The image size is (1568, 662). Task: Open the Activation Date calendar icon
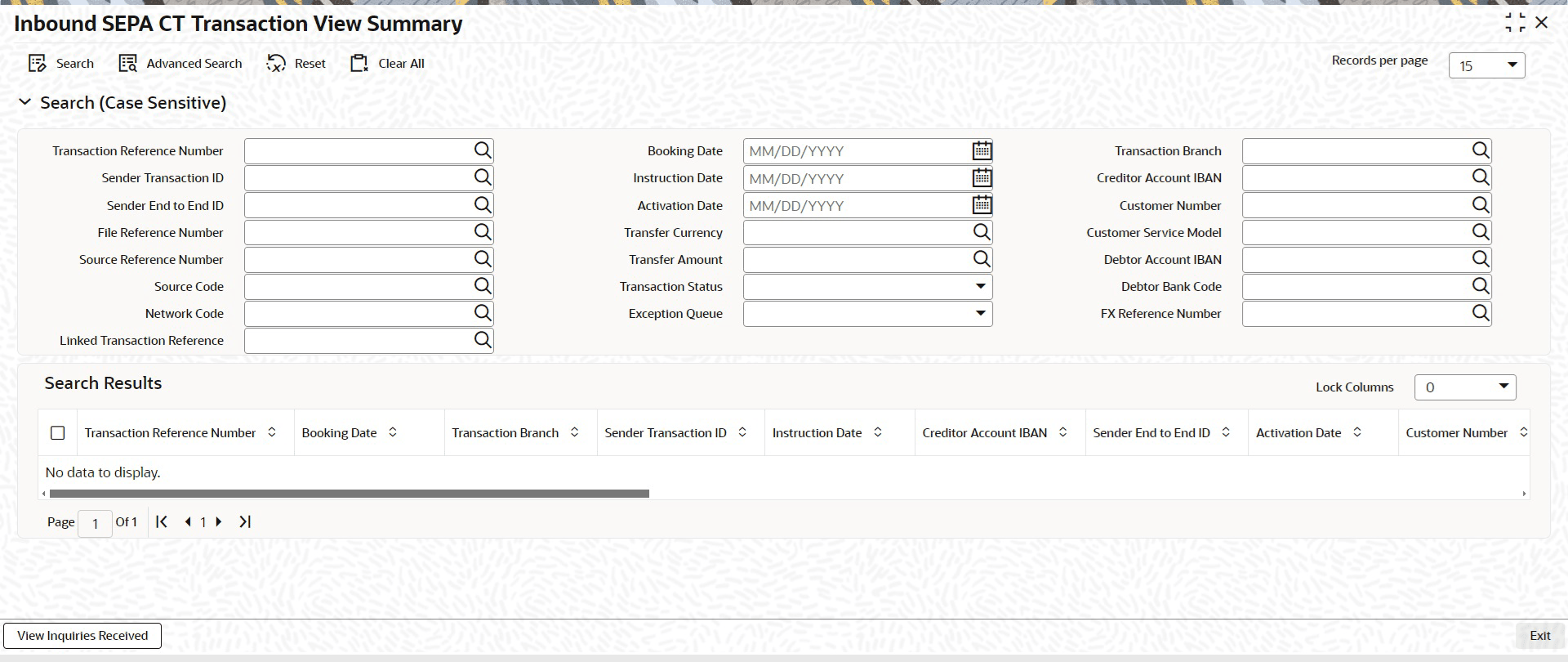982,205
